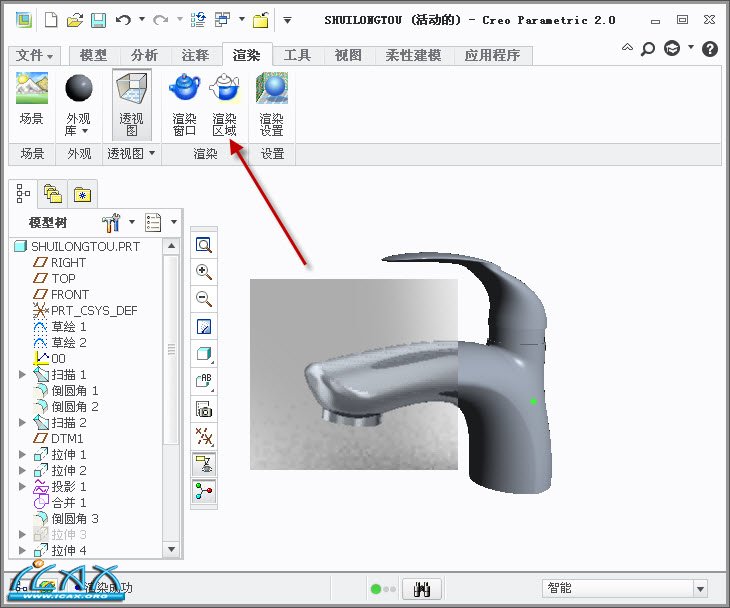This screenshot has height=608, width=730.
Task: Open the undo history dropdown arrow
Action: pos(142,19)
